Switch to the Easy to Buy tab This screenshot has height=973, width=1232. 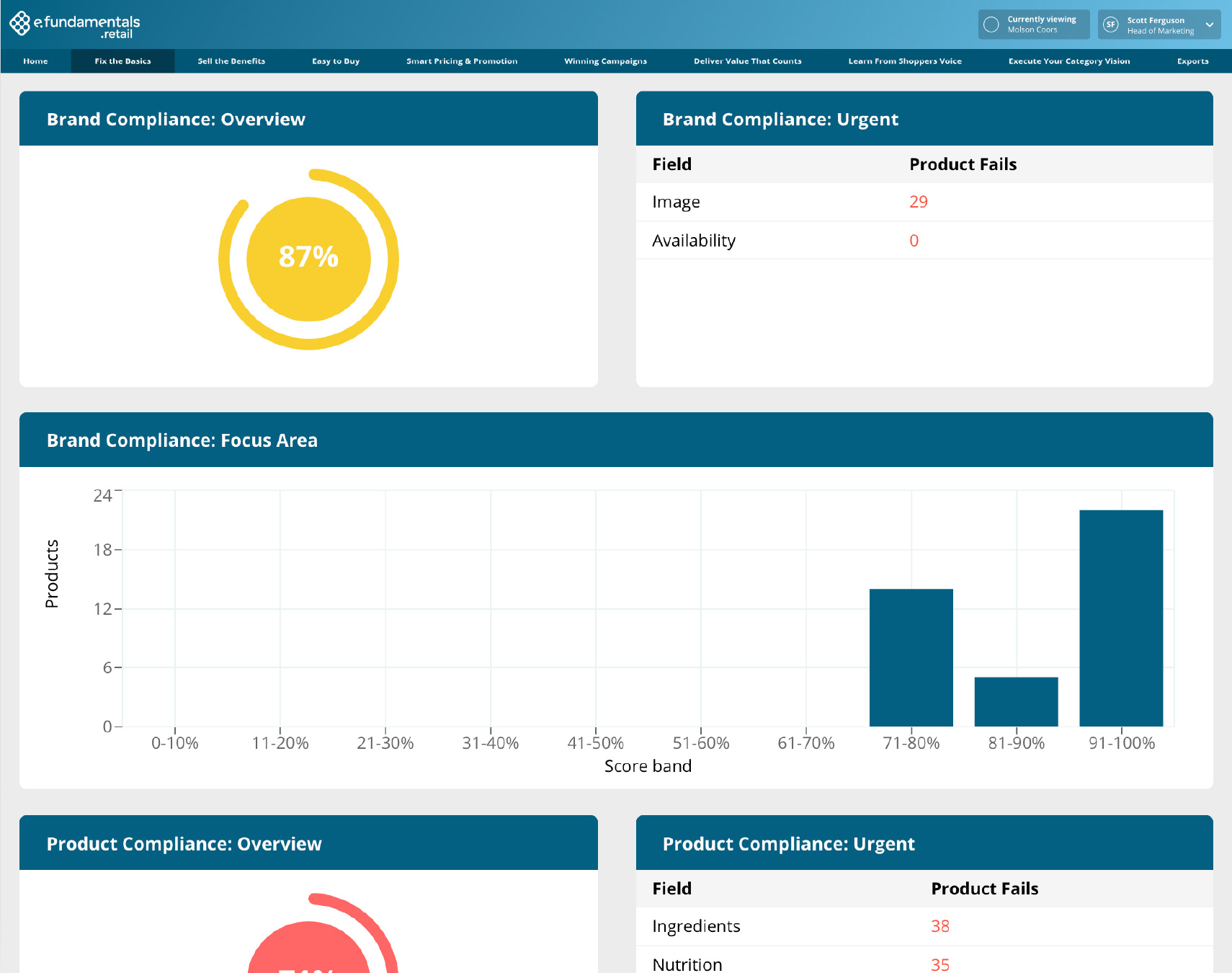(336, 61)
